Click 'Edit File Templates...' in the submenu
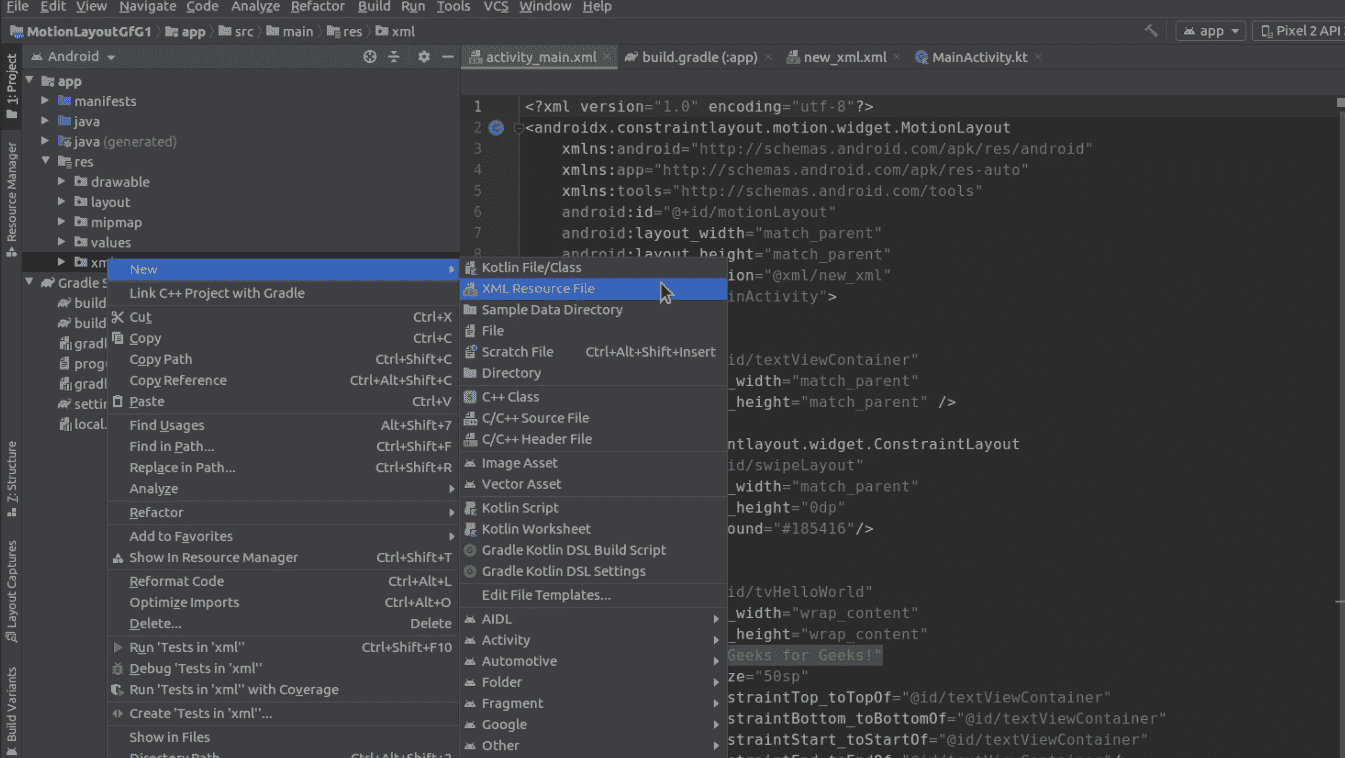1345x758 pixels. pos(545,593)
